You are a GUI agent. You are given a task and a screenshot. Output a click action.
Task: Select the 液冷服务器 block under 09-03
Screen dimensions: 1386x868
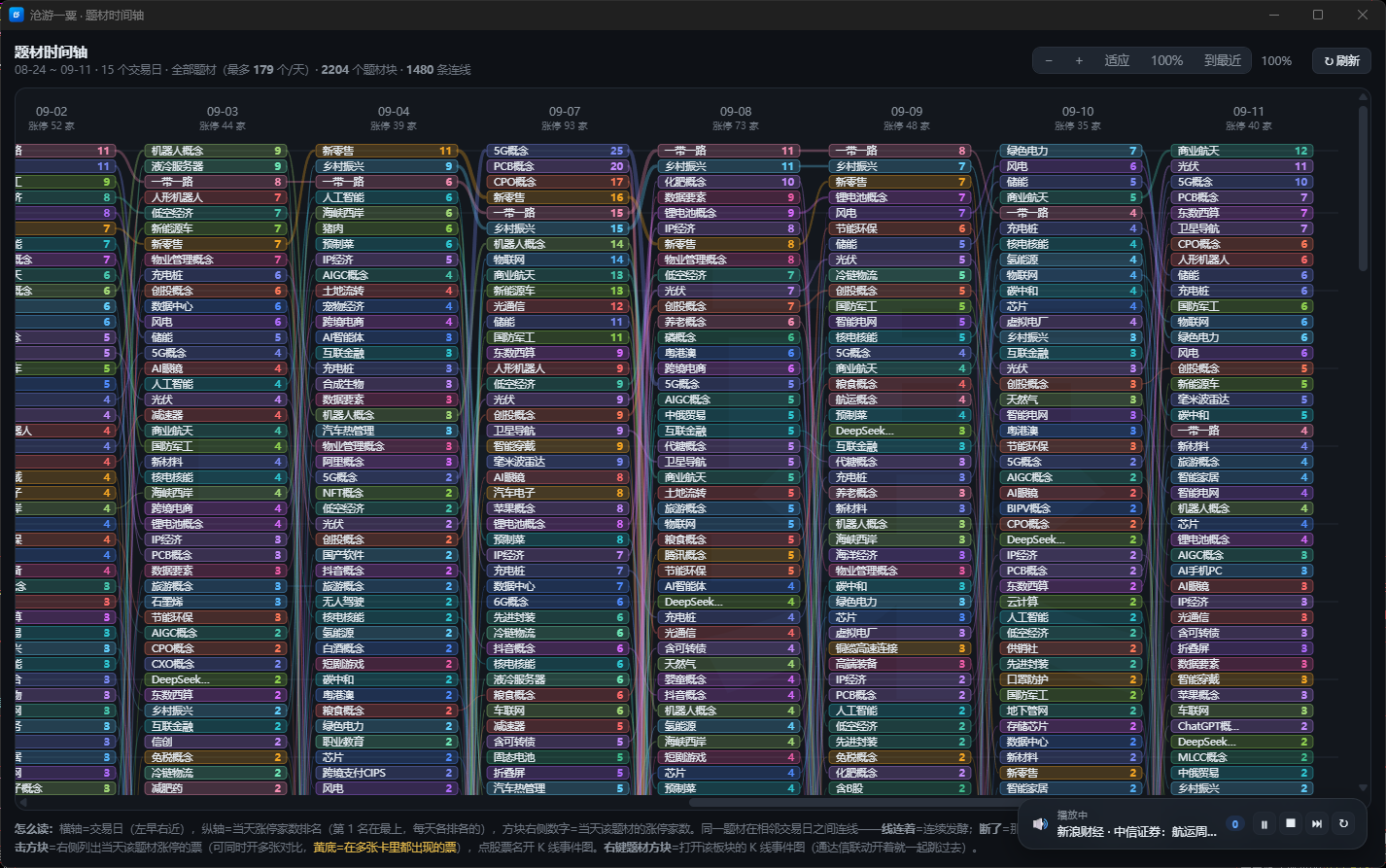coord(216,166)
